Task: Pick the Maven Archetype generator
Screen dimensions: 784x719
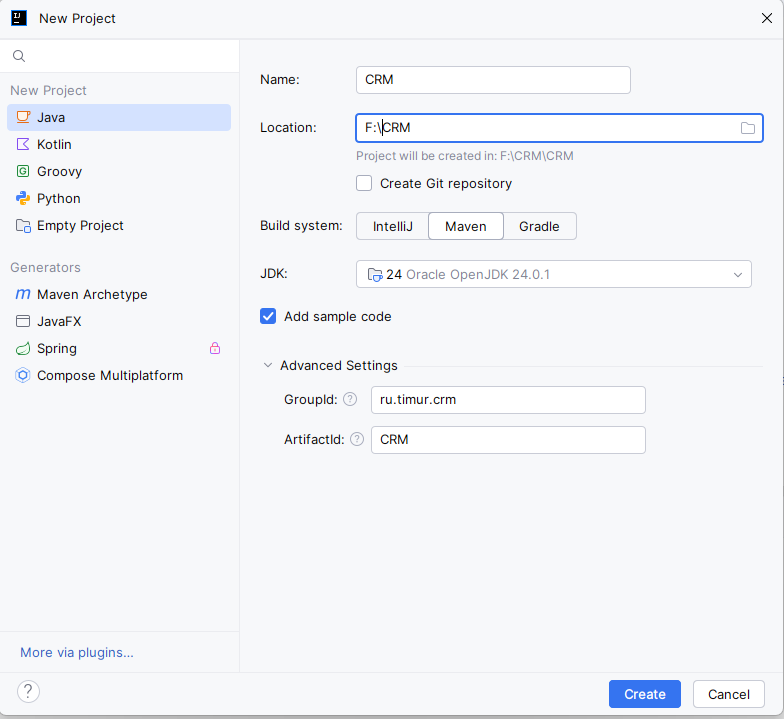Action: [91, 295]
